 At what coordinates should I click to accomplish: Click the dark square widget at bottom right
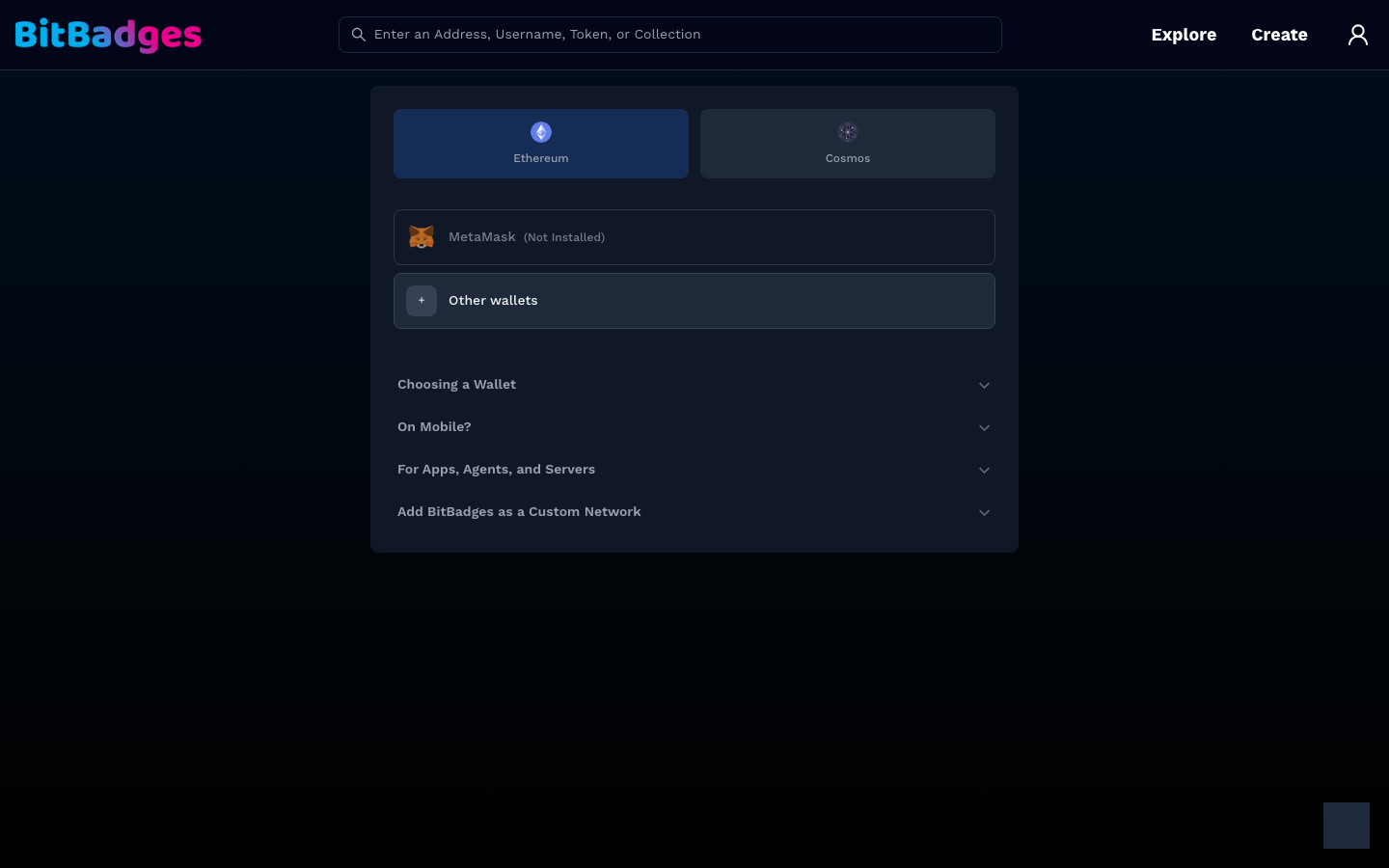coord(1347,826)
